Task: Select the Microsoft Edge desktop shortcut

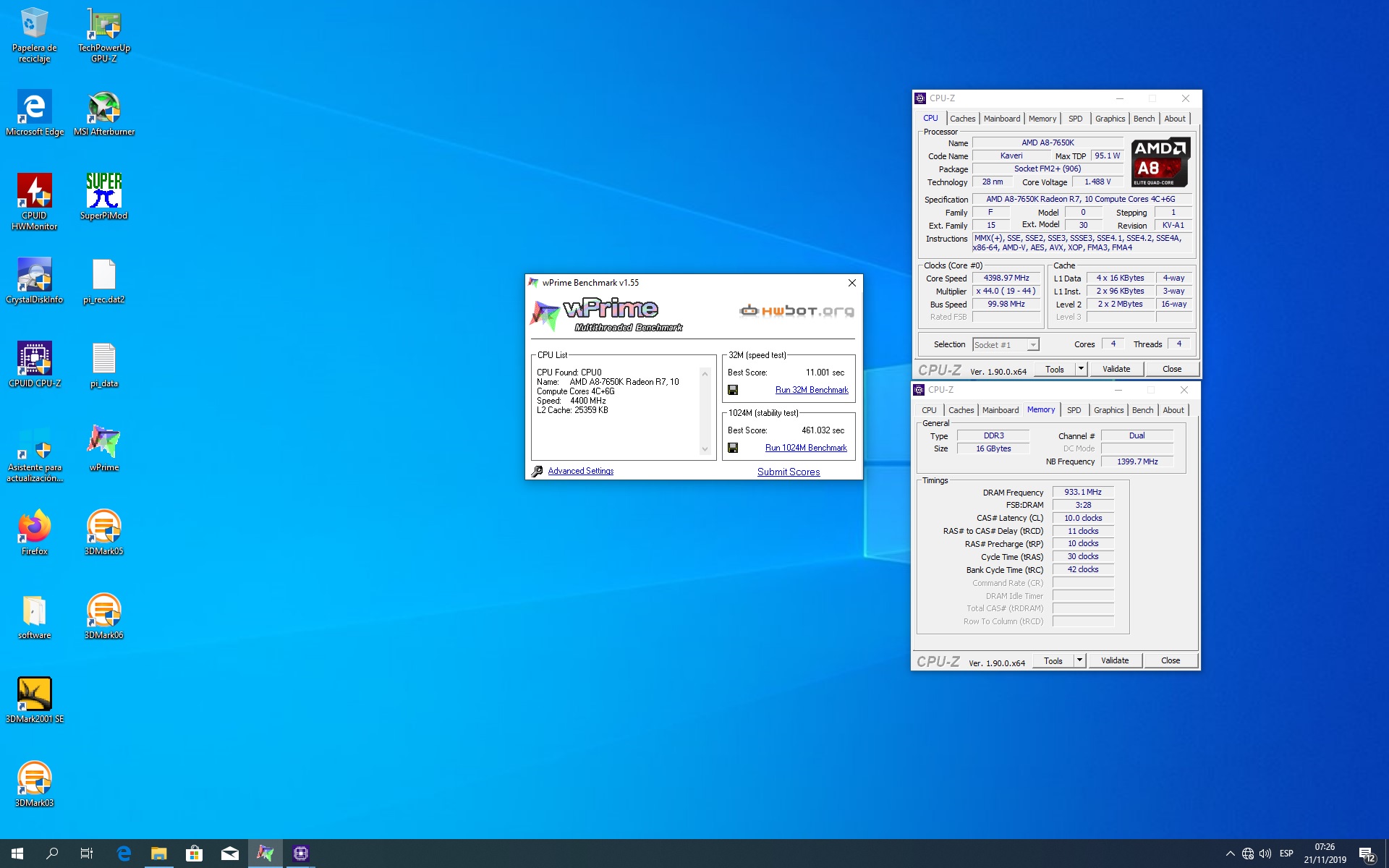Action: coord(34,114)
